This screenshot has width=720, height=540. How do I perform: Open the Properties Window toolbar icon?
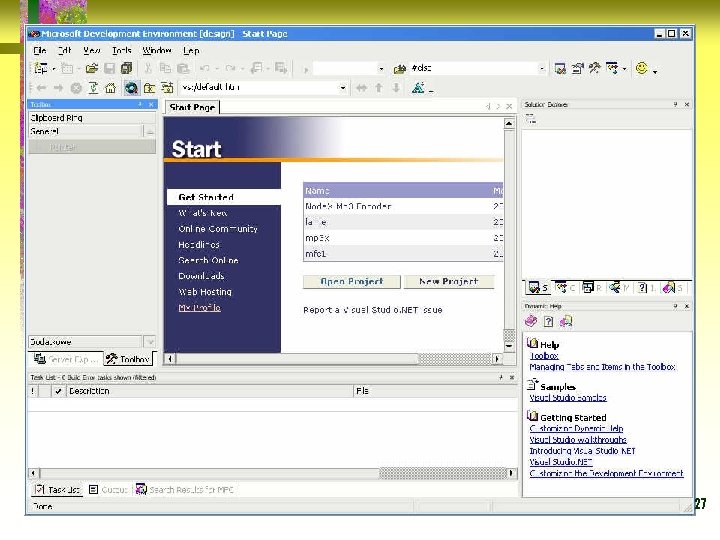click(577, 68)
